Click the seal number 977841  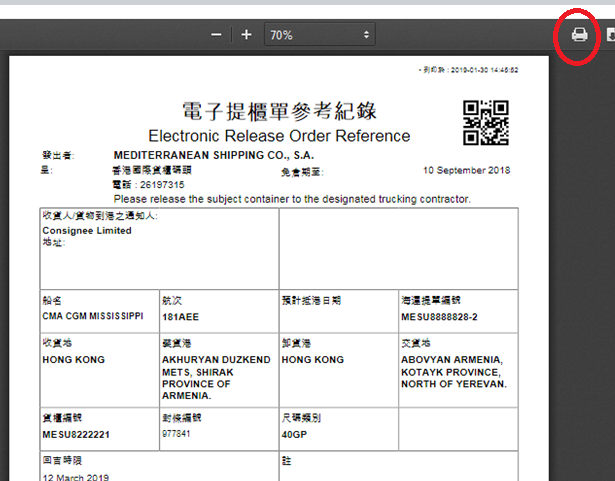coord(176,435)
